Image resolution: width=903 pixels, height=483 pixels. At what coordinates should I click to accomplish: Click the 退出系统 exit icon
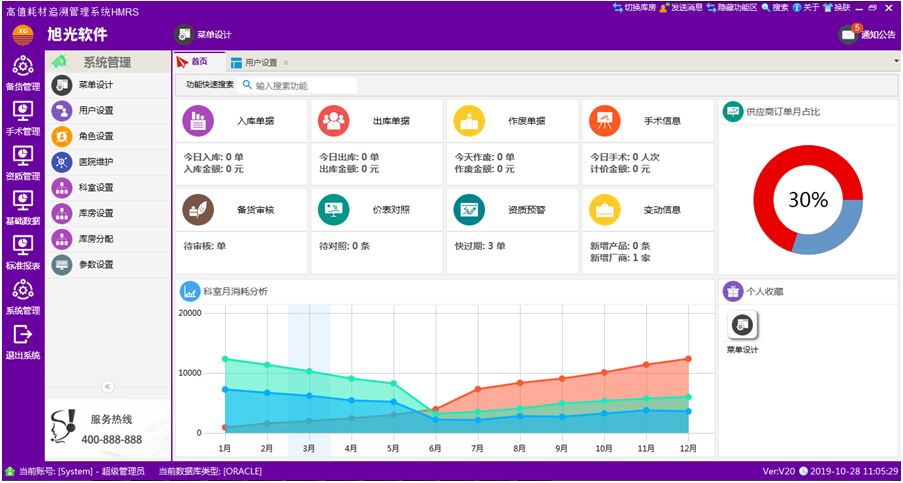pyautogui.click(x=22, y=341)
